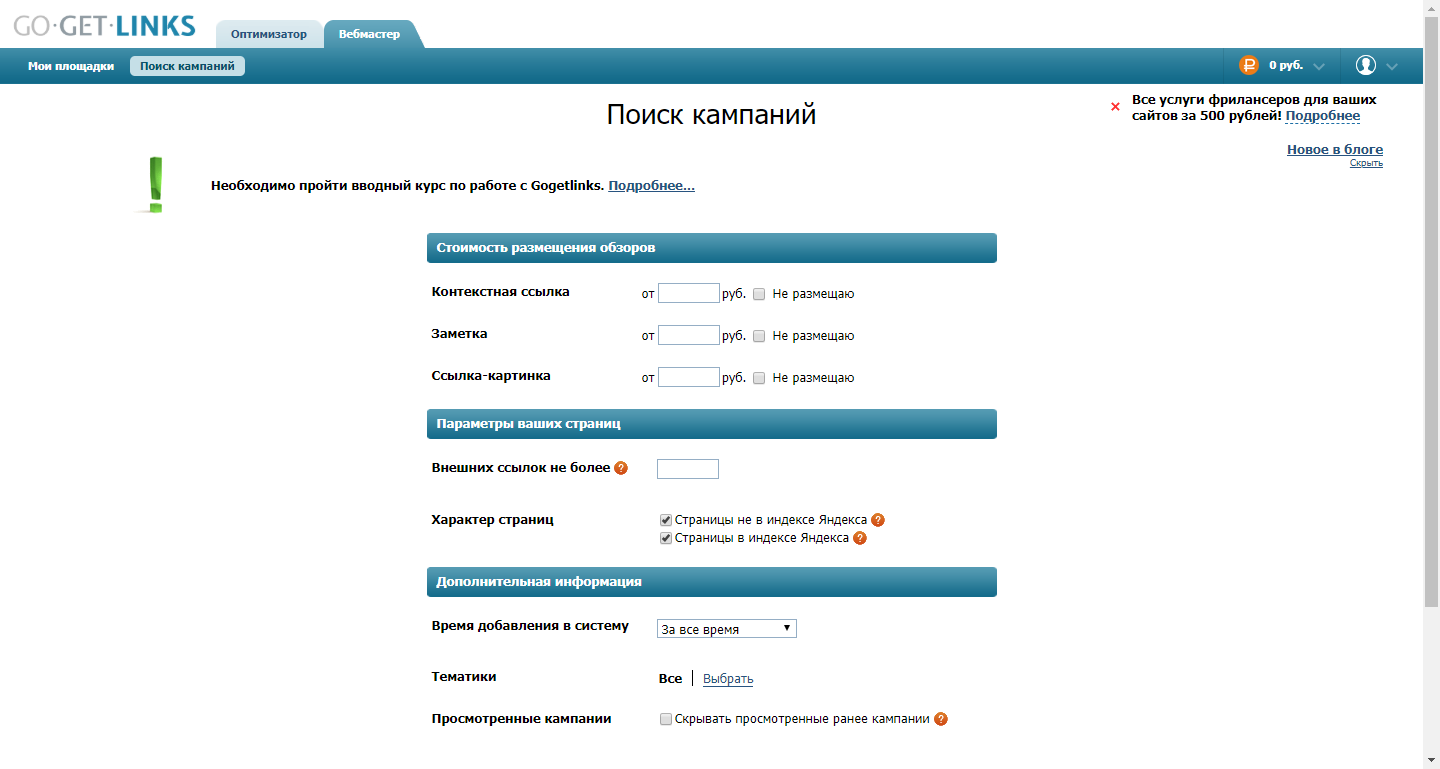Open Выбрать to pick Тематики

(x=728, y=678)
